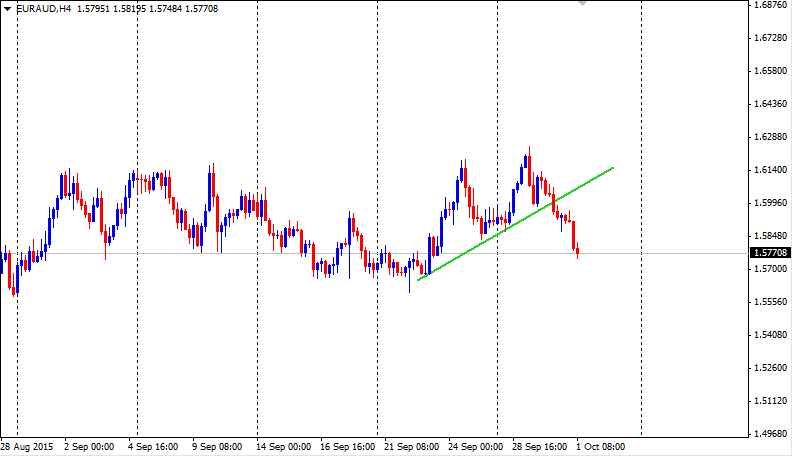Click the 1.59960 price scale label
793x456 pixels.
[770, 203]
